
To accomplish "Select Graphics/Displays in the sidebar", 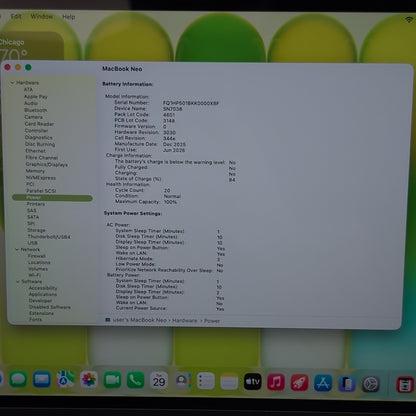I will tap(47, 164).
